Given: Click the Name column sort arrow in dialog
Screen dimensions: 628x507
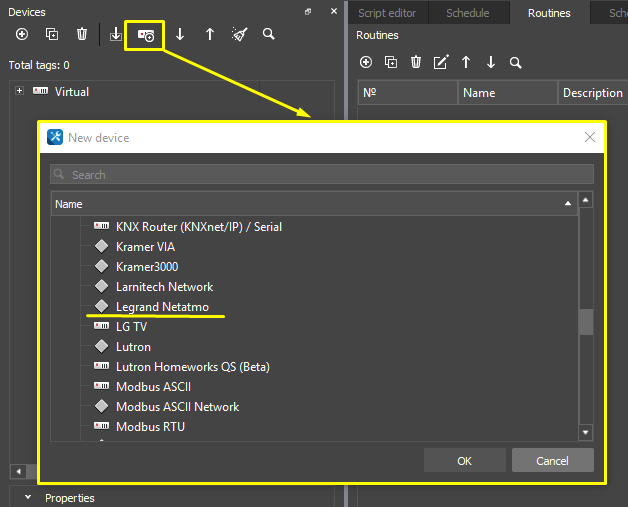Looking at the screenshot, I should (x=568, y=204).
